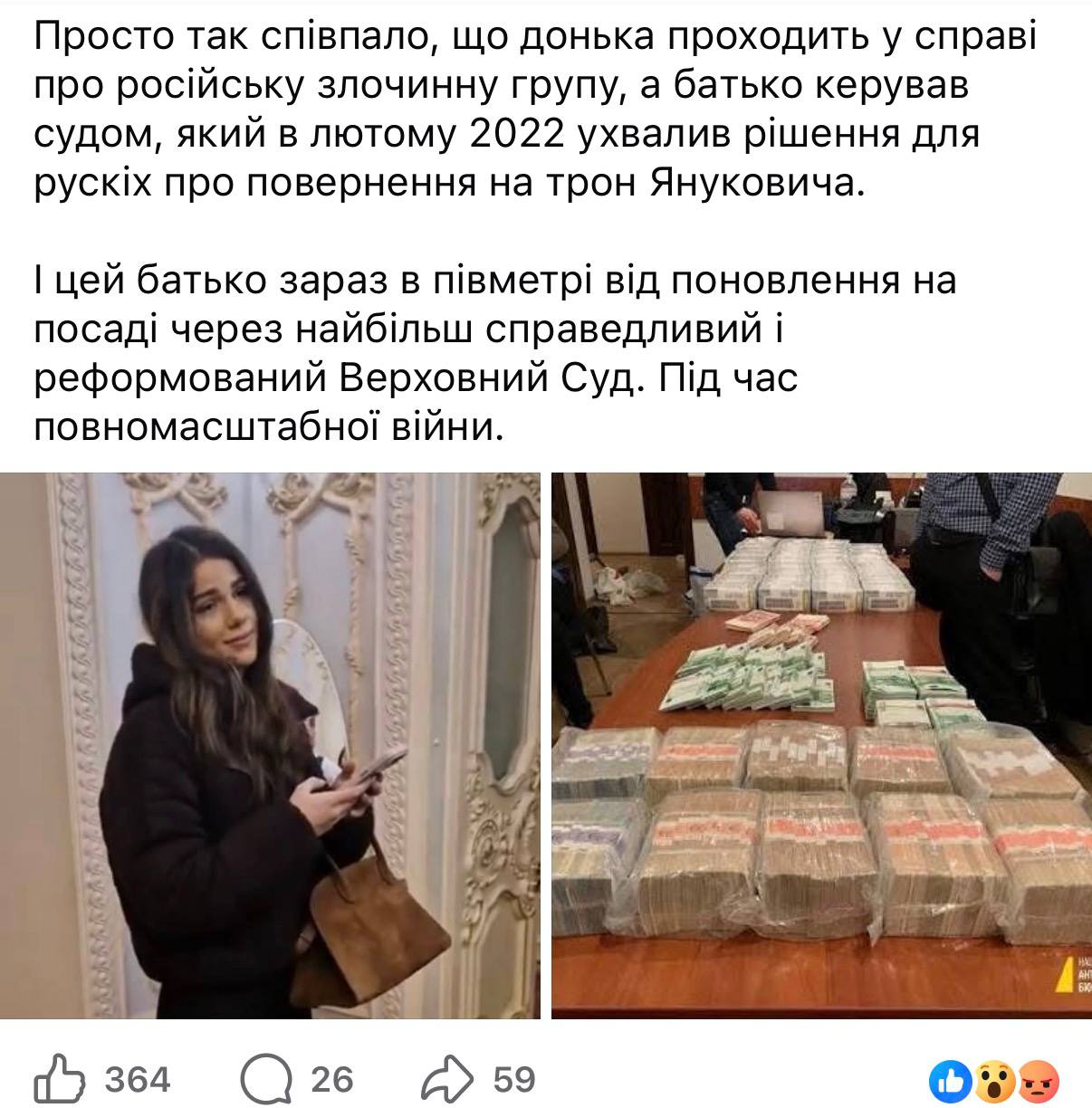Viewport: 1092px width, 1108px height.
Task: Select the Angry reaction emoji
Action: coord(1039,1079)
